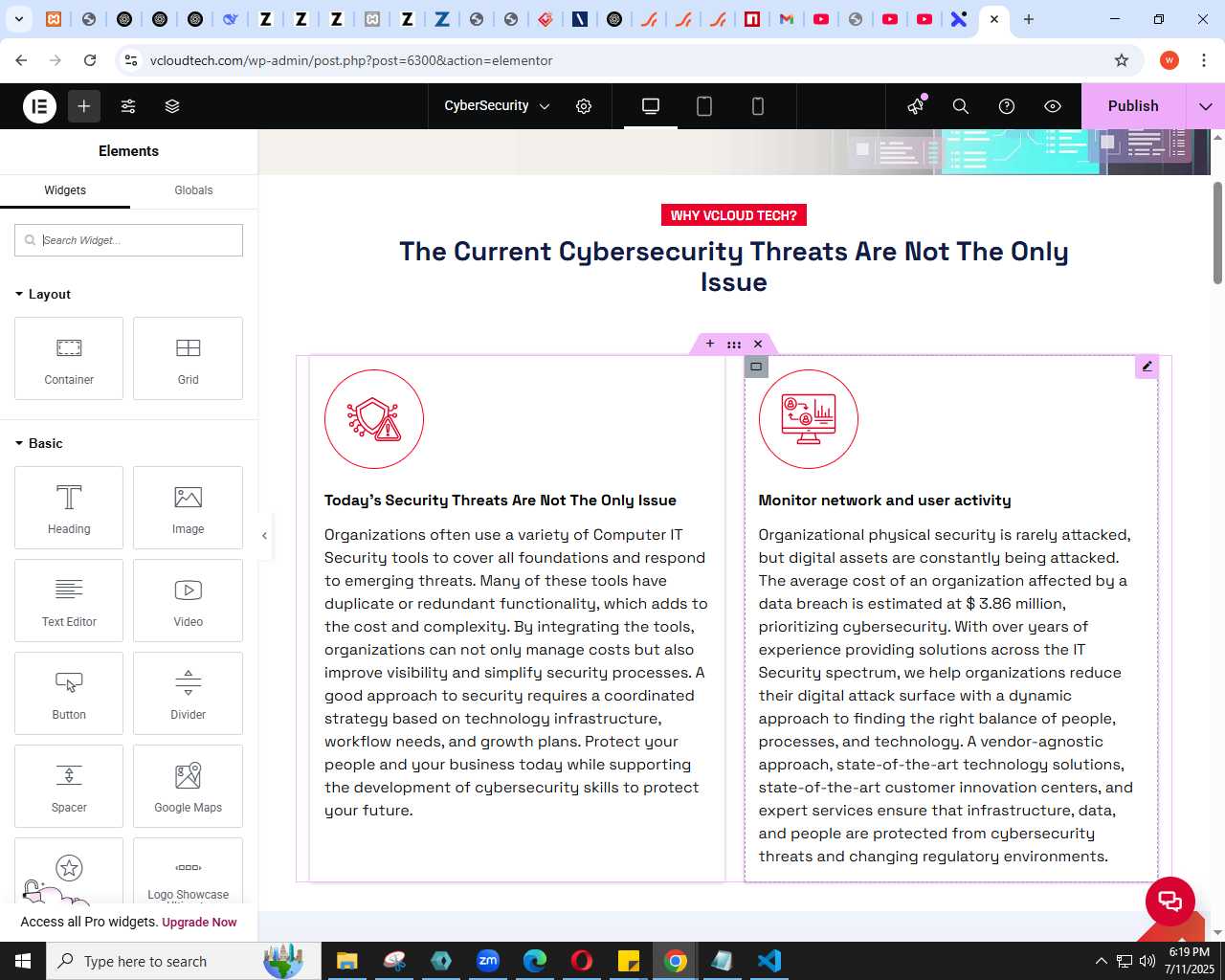Select the Divider widget
This screenshot has width=1225, height=980.
(x=188, y=693)
